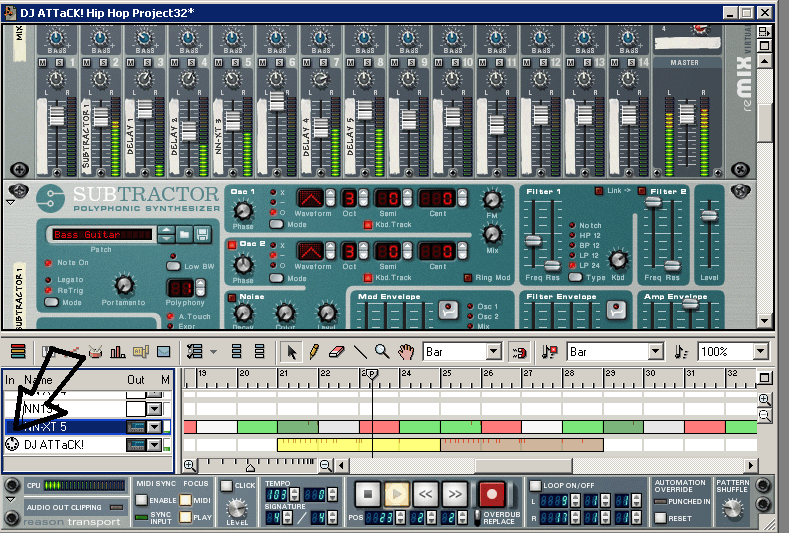Expand the transport panel fold arrow
Screen dimensions: 789x533
tap(11, 499)
